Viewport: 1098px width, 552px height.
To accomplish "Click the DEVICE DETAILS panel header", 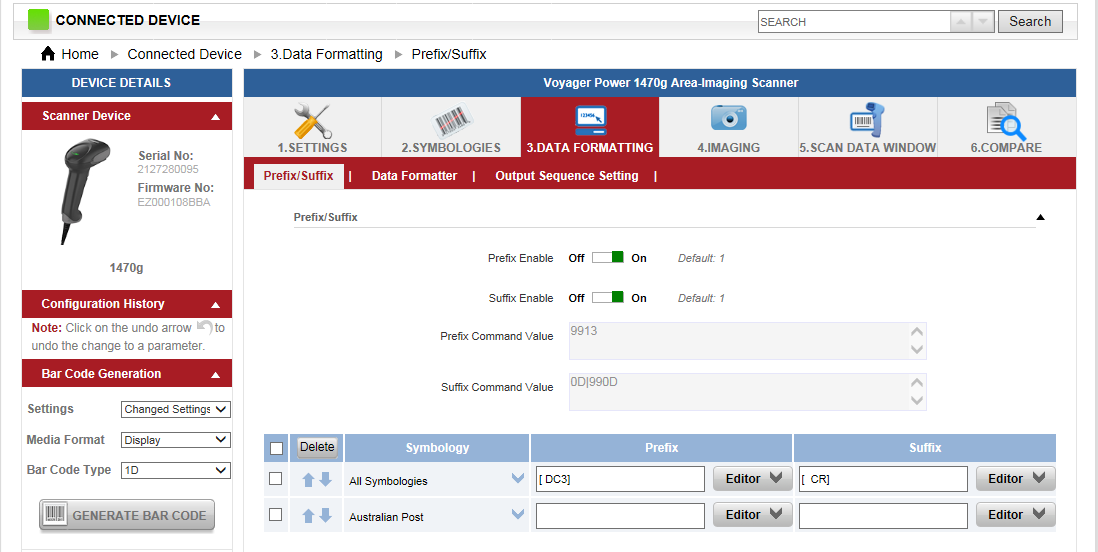I will point(127,83).
